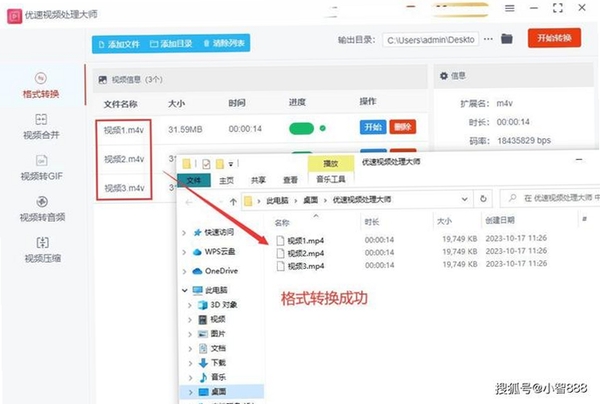Open the 文件 tab in Explorer
The height and width of the screenshot is (404, 600).
[194, 180]
